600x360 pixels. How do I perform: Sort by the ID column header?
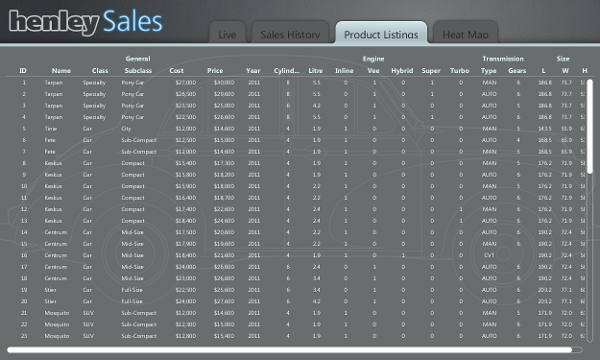23,70
